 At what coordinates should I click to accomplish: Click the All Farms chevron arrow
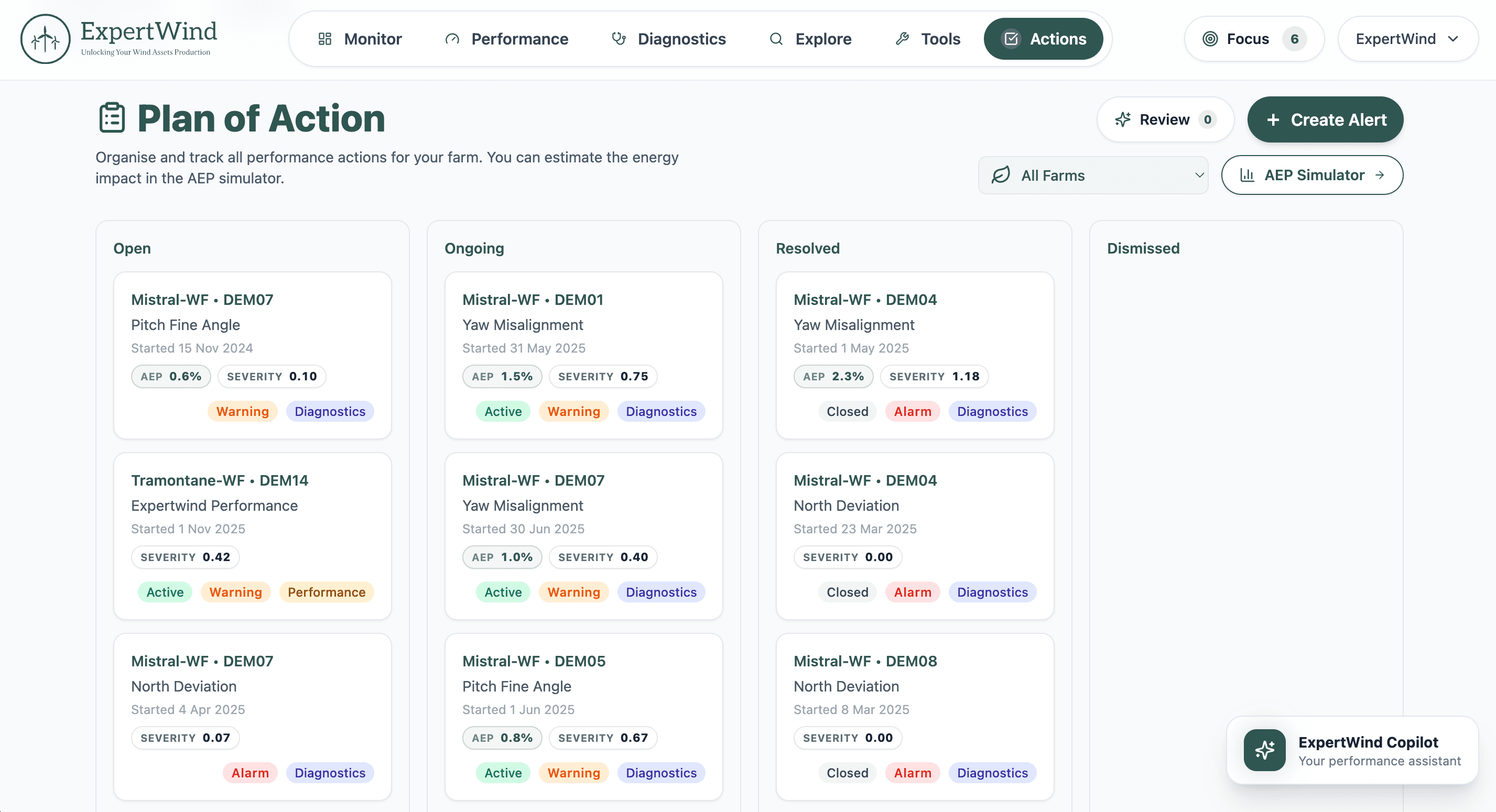tap(1199, 175)
